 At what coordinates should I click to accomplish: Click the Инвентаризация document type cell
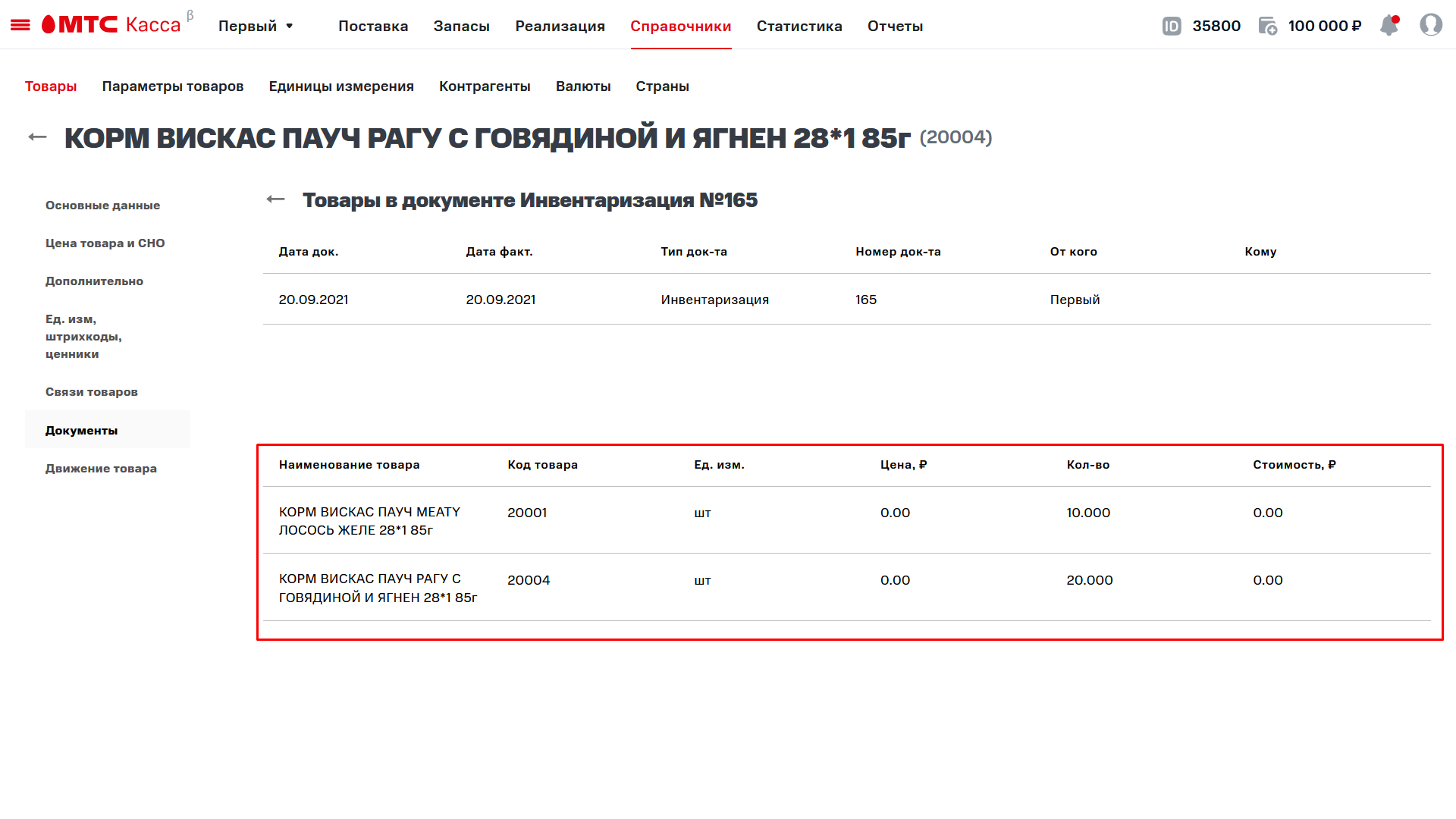(x=715, y=300)
